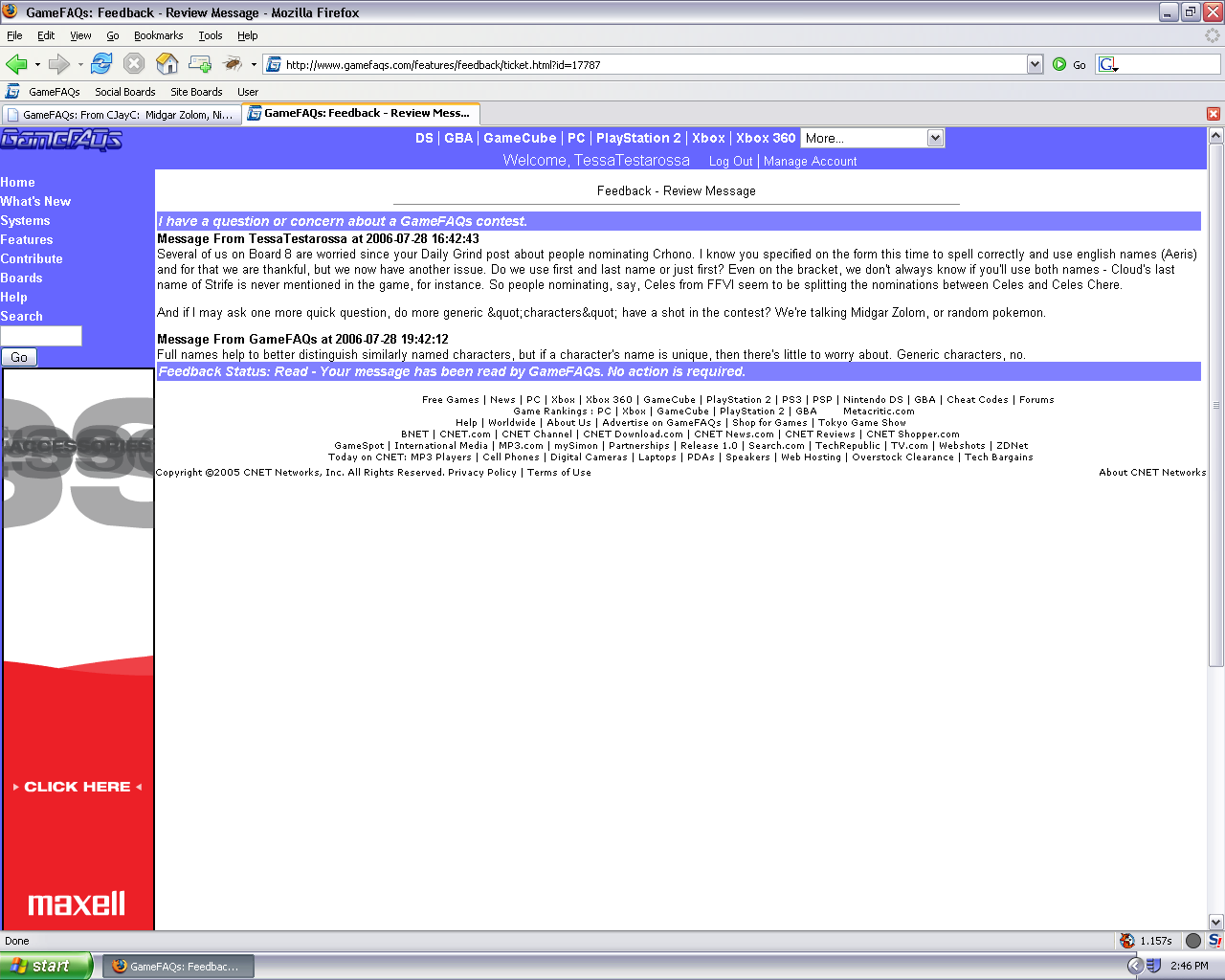Expand the address bar URL history dropdown
Viewport: 1225px width, 980px height.
tap(1035, 64)
